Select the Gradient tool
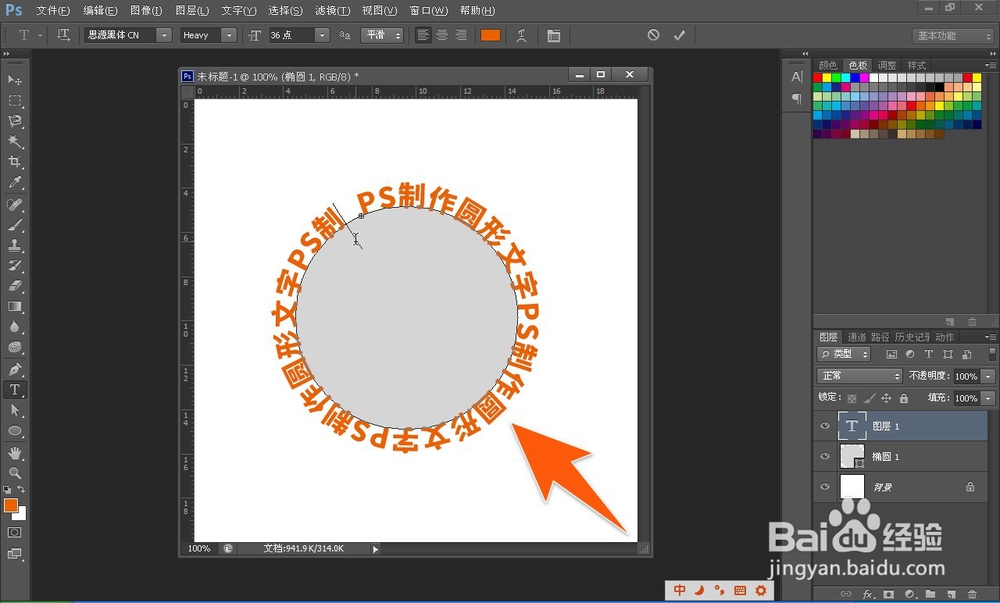Screen dimensions: 1000x603 (x=14, y=307)
